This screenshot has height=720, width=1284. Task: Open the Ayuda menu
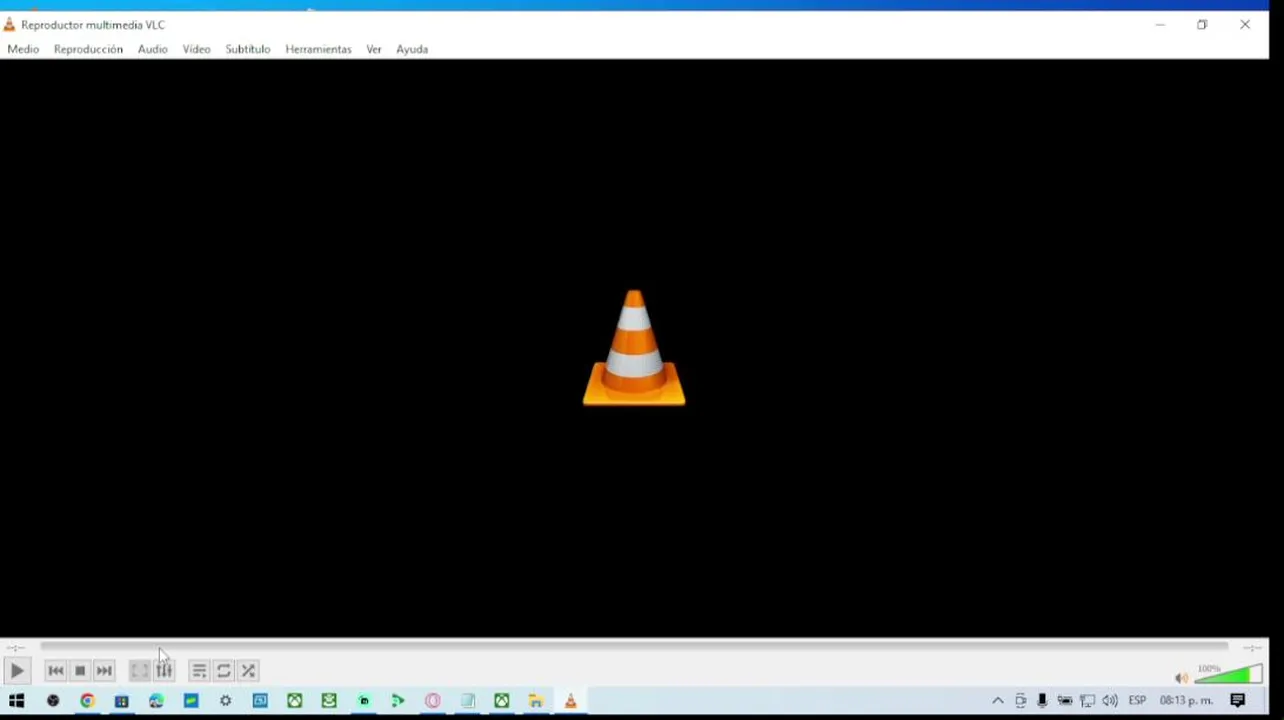(412, 49)
